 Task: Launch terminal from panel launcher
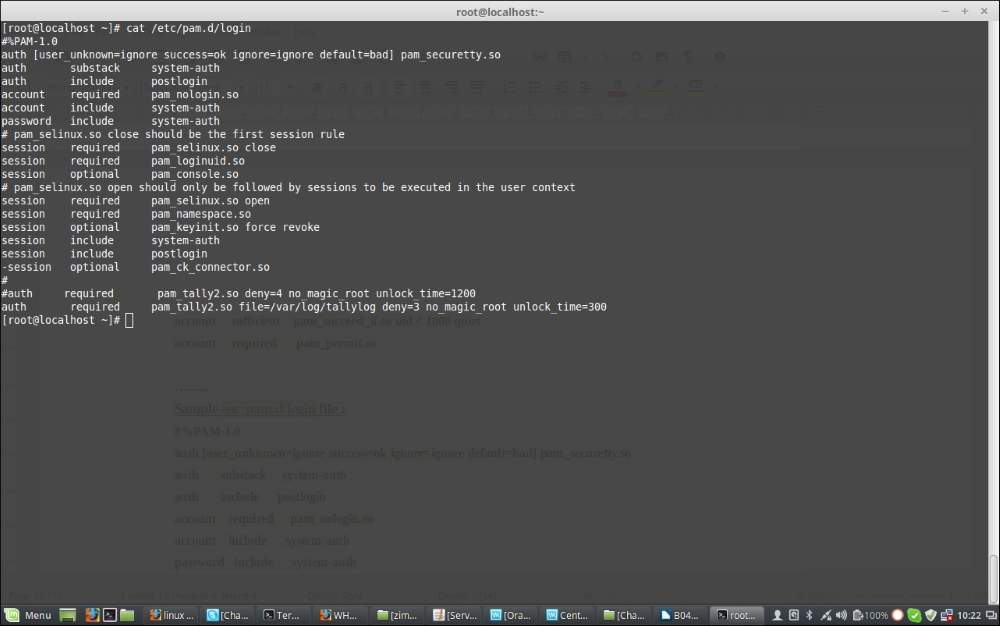pos(110,615)
